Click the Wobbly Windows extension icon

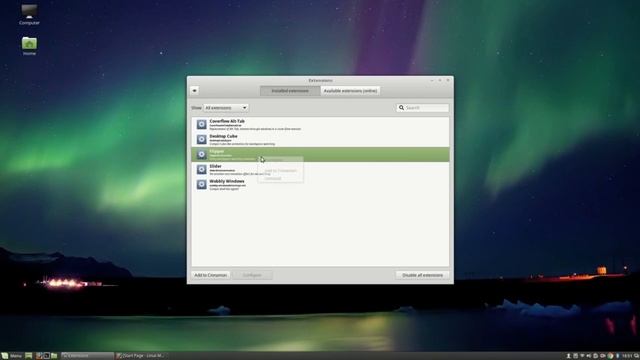click(x=201, y=184)
